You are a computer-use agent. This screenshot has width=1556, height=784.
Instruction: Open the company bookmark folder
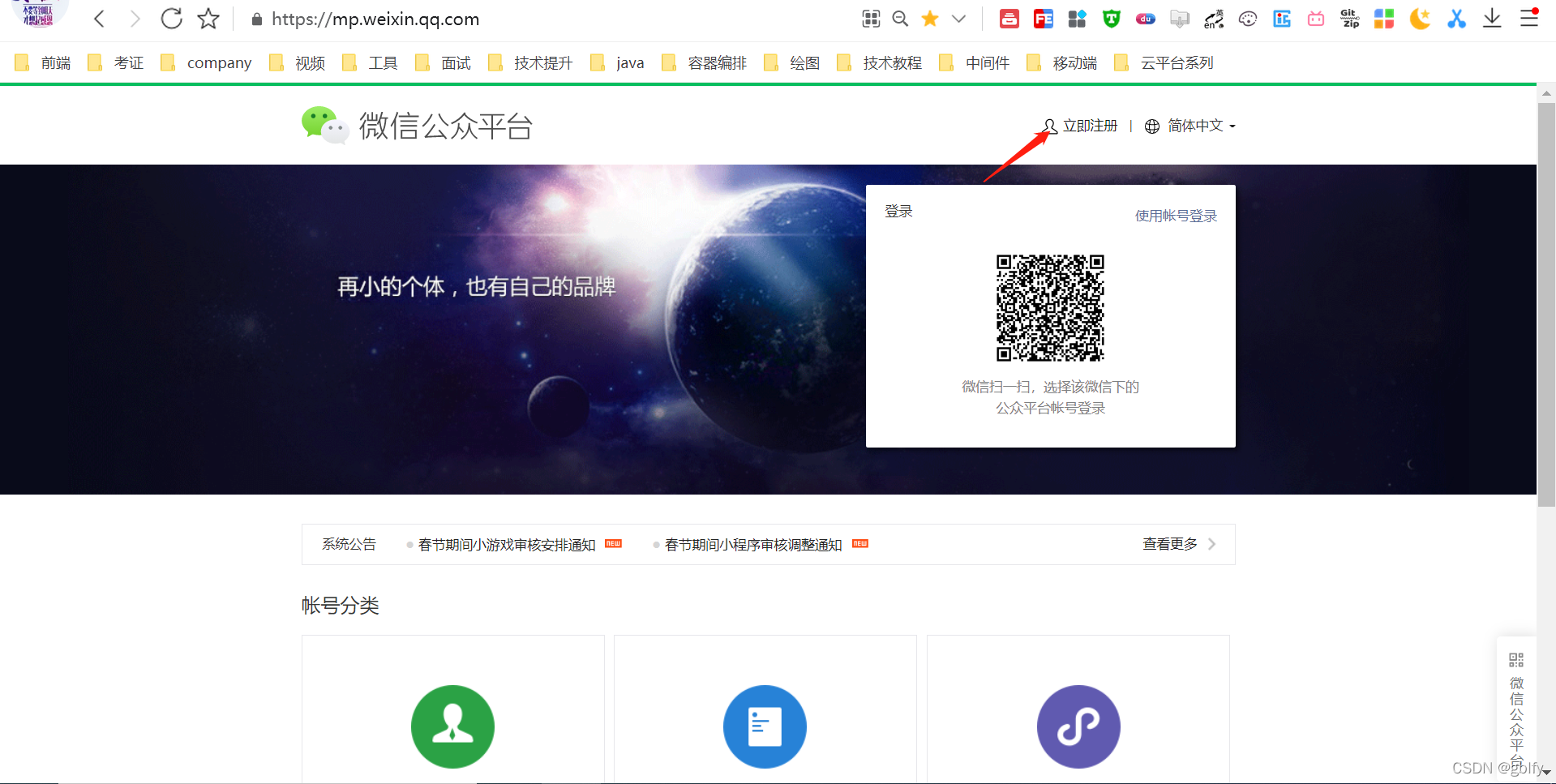click(x=206, y=62)
